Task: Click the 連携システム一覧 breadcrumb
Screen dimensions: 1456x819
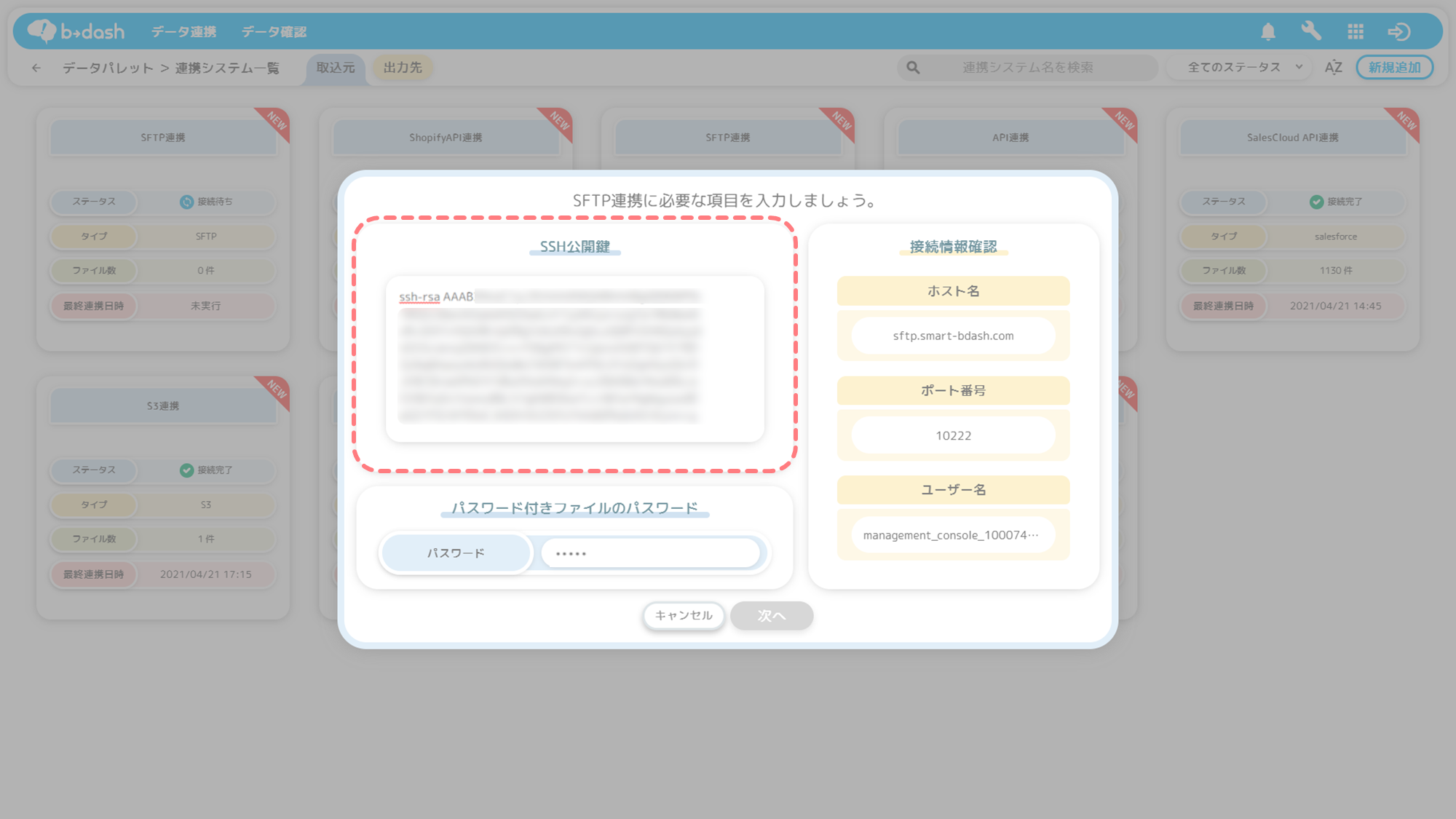Action: [x=227, y=68]
